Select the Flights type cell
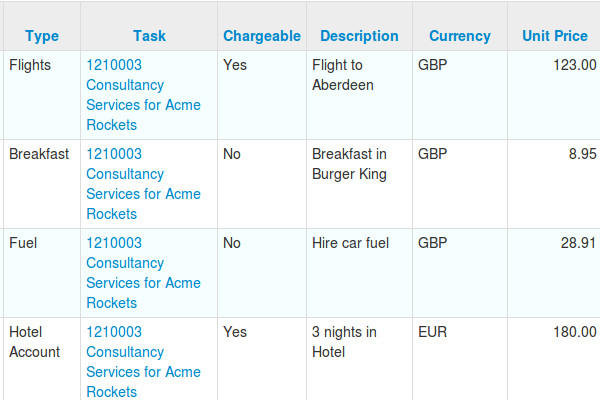The height and width of the screenshot is (400, 600). pos(31,65)
